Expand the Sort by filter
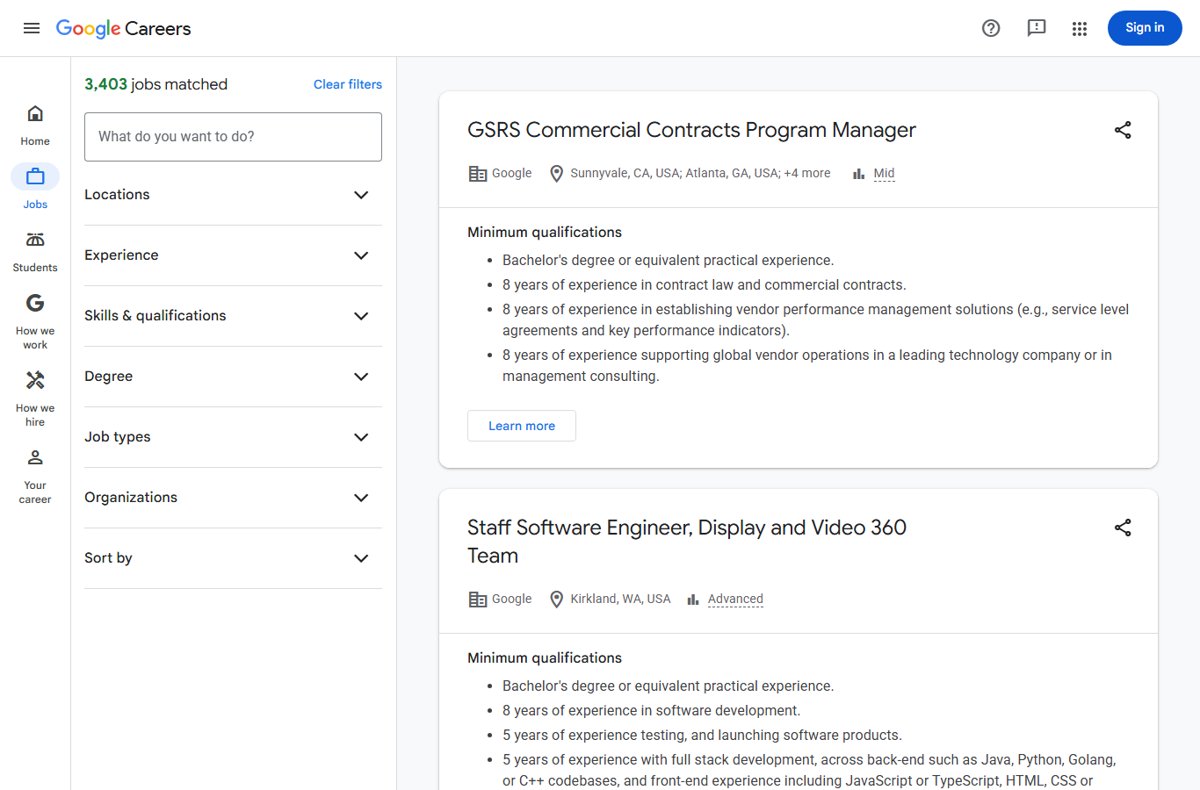This screenshot has width=1200, height=790. click(x=233, y=558)
